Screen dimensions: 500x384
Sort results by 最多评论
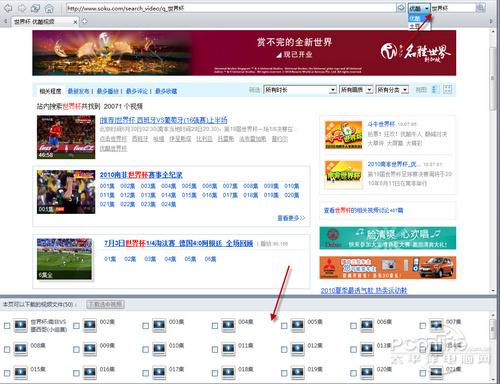pyautogui.click(x=137, y=91)
